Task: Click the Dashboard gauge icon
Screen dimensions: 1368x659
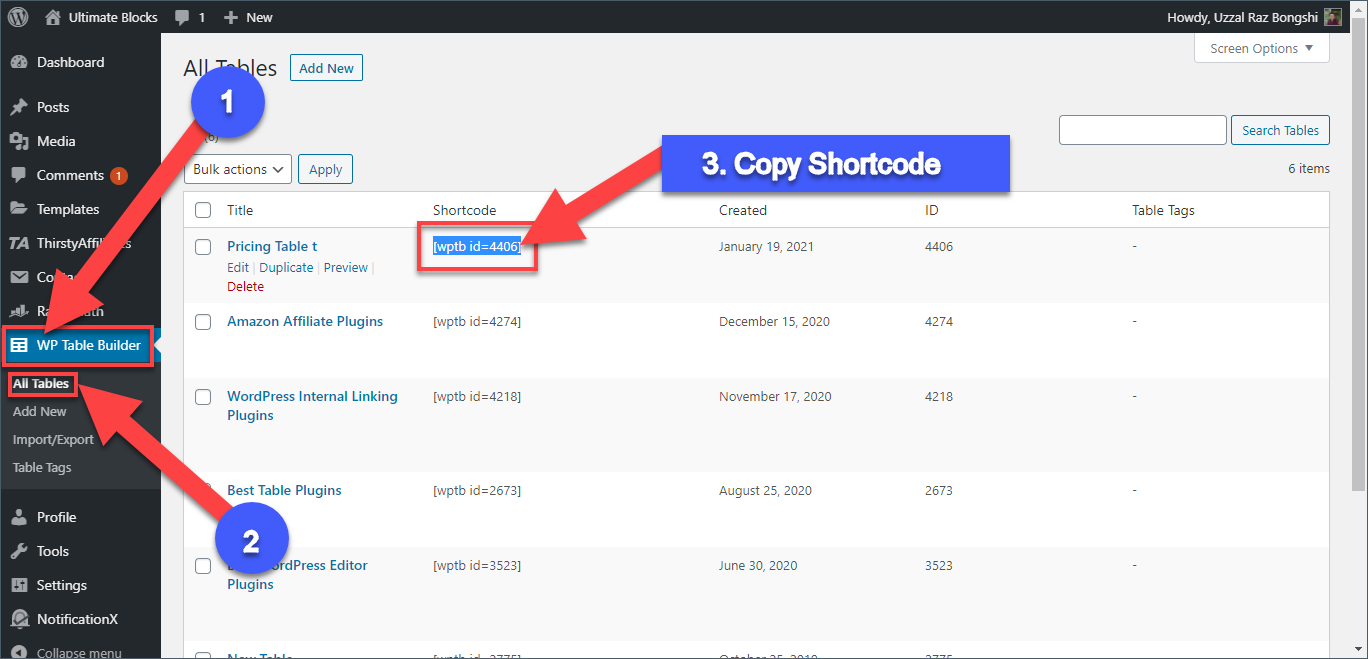Action: click(19, 62)
